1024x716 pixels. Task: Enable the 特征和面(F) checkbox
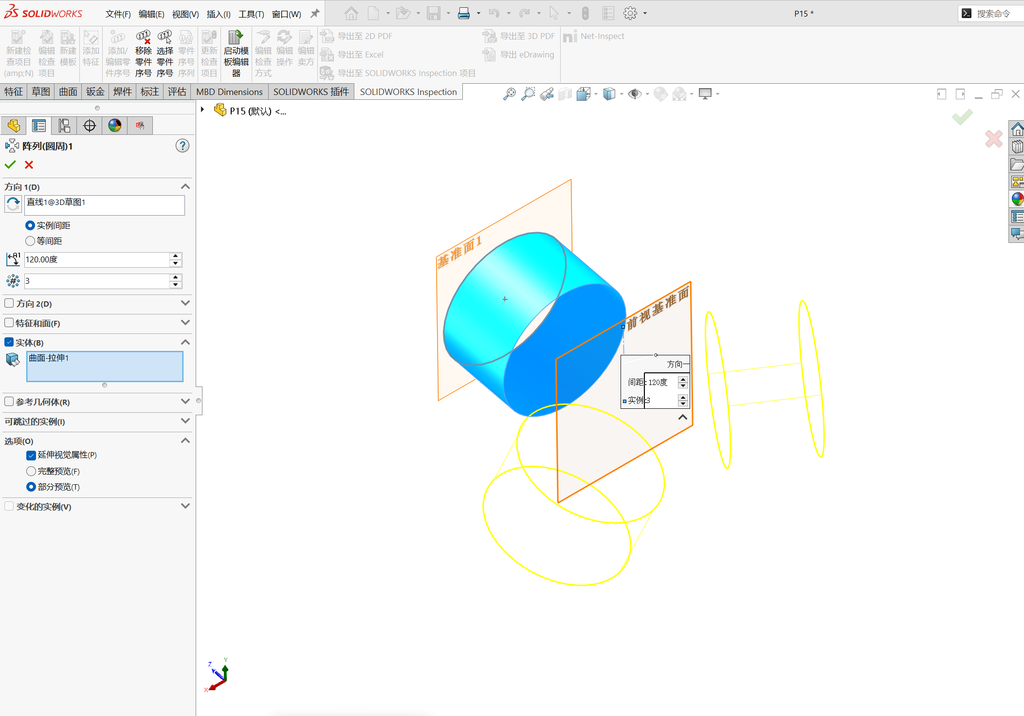point(9,323)
